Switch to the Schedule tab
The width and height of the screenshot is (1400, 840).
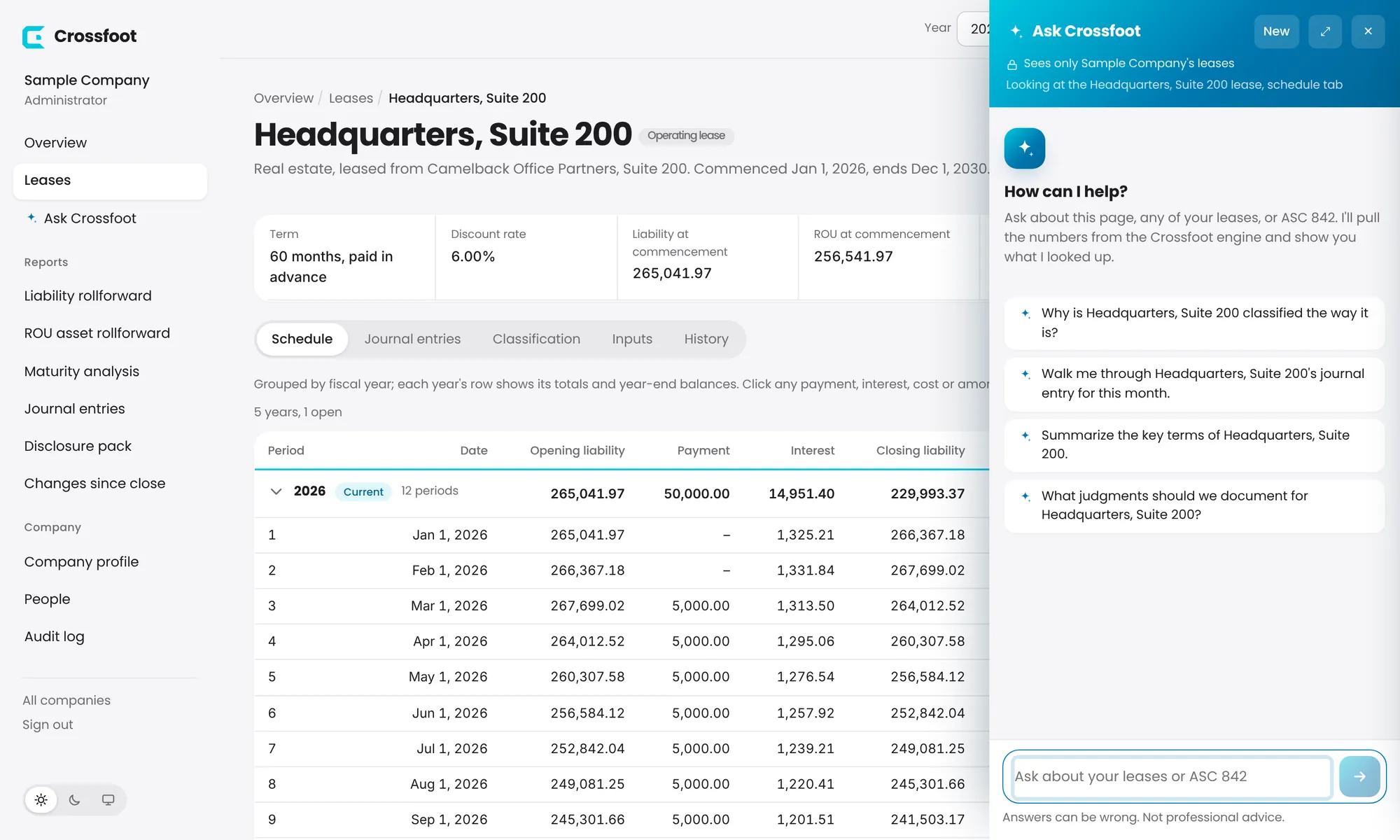[x=302, y=339]
